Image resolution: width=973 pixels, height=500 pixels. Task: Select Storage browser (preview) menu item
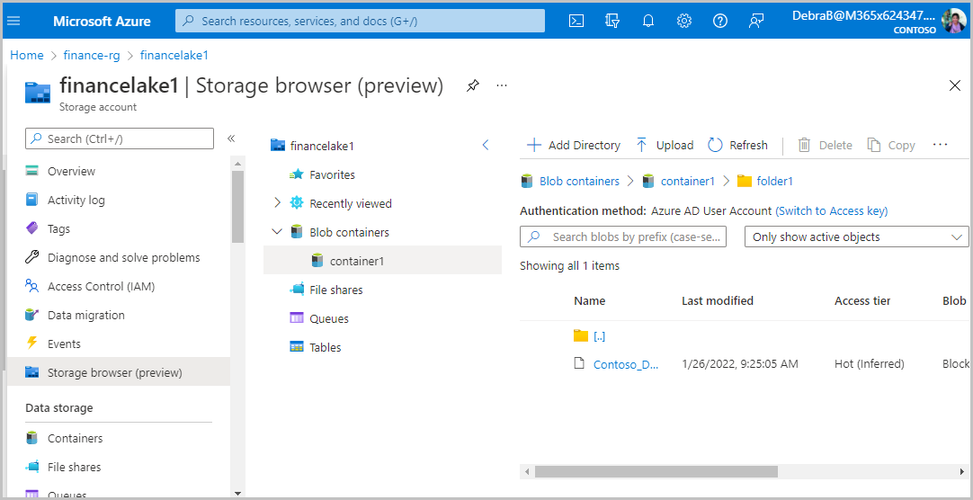[118, 373]
